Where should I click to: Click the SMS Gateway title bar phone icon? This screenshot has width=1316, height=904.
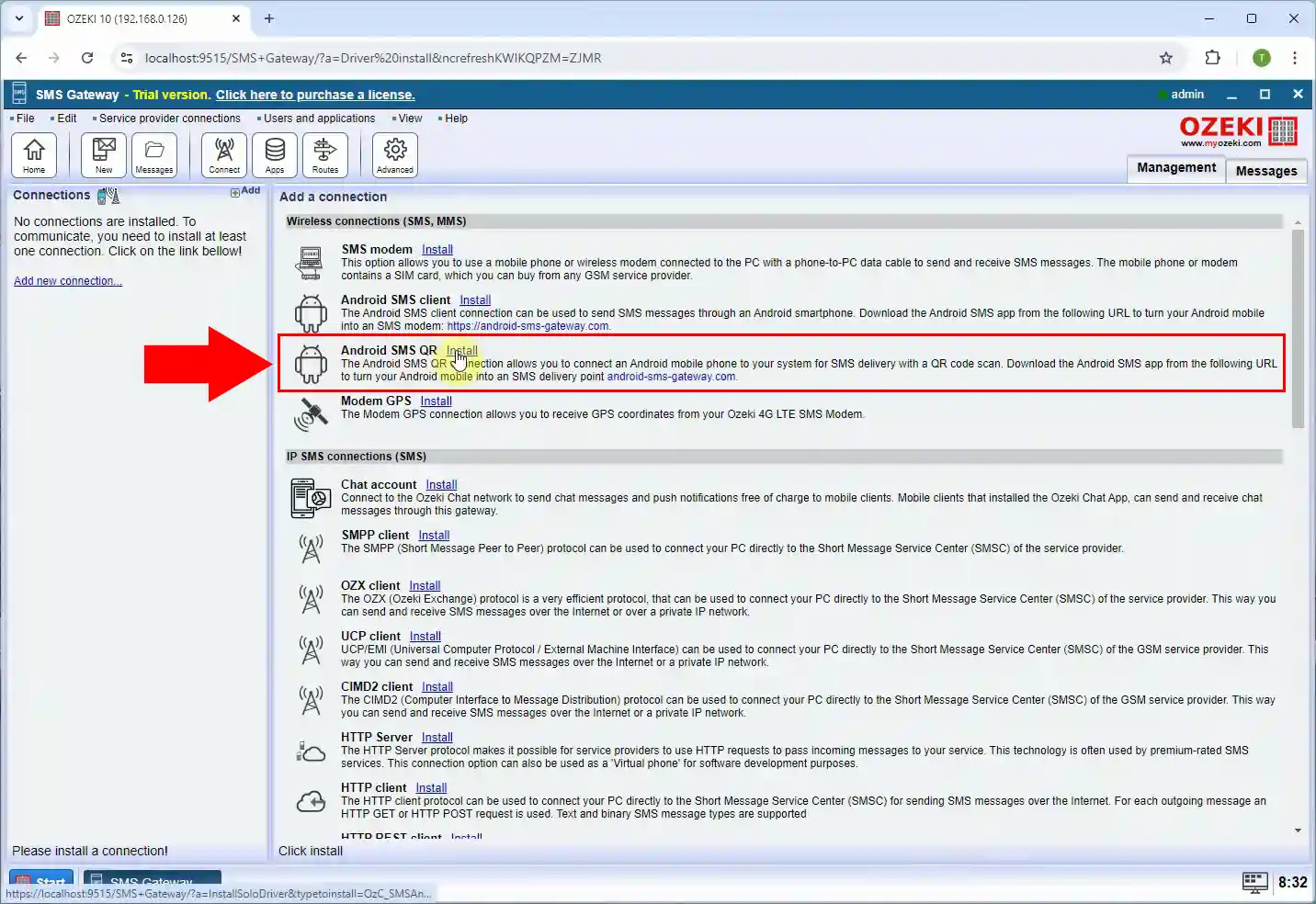click(18, 94)
